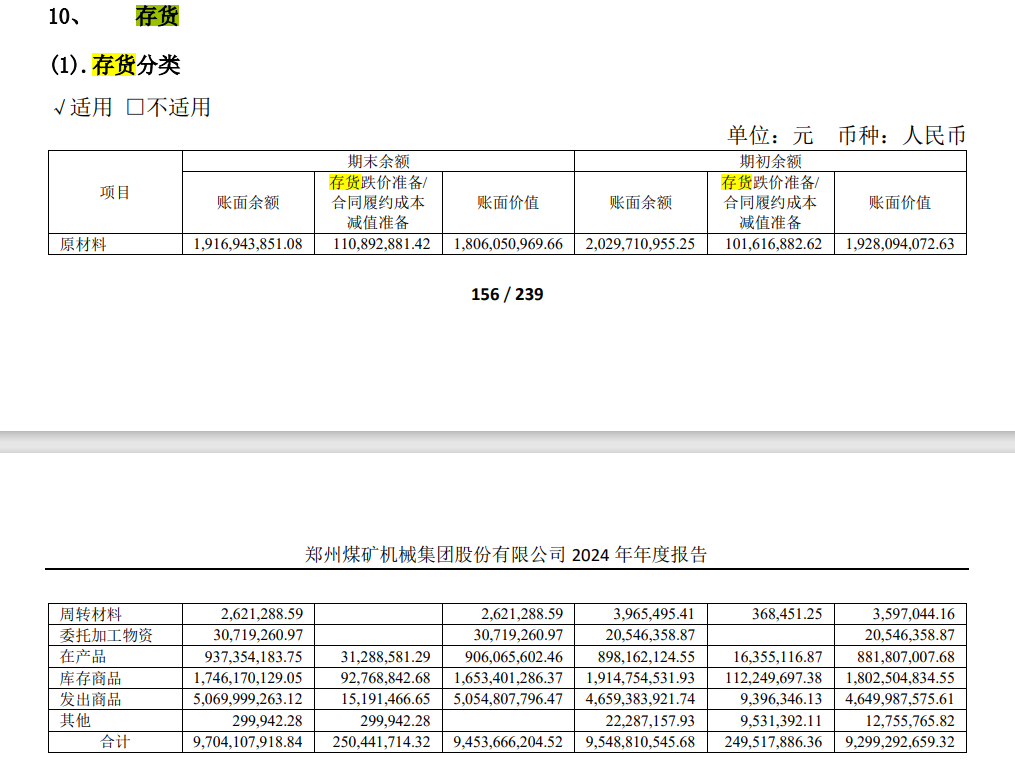Click the '项目' header cell

(x=115, y=192)
